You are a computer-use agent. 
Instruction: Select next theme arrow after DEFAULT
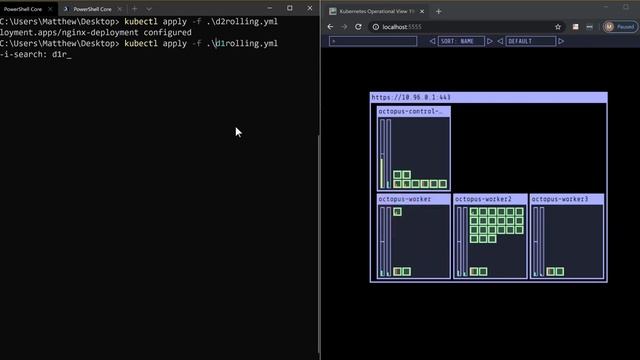(561, 41)
